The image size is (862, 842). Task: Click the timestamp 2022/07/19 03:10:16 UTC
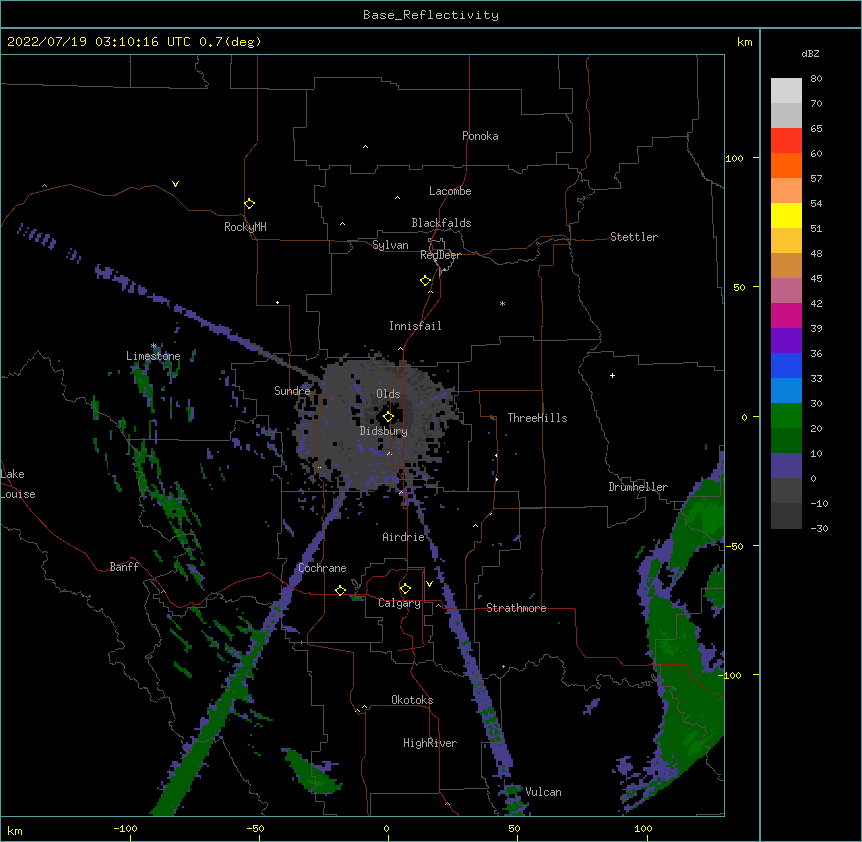pos(101,42)
